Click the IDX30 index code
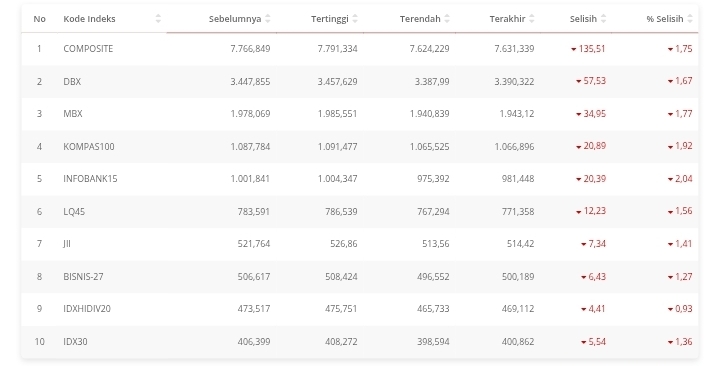This screenshot has width=720, height=366. pos(75,342)
